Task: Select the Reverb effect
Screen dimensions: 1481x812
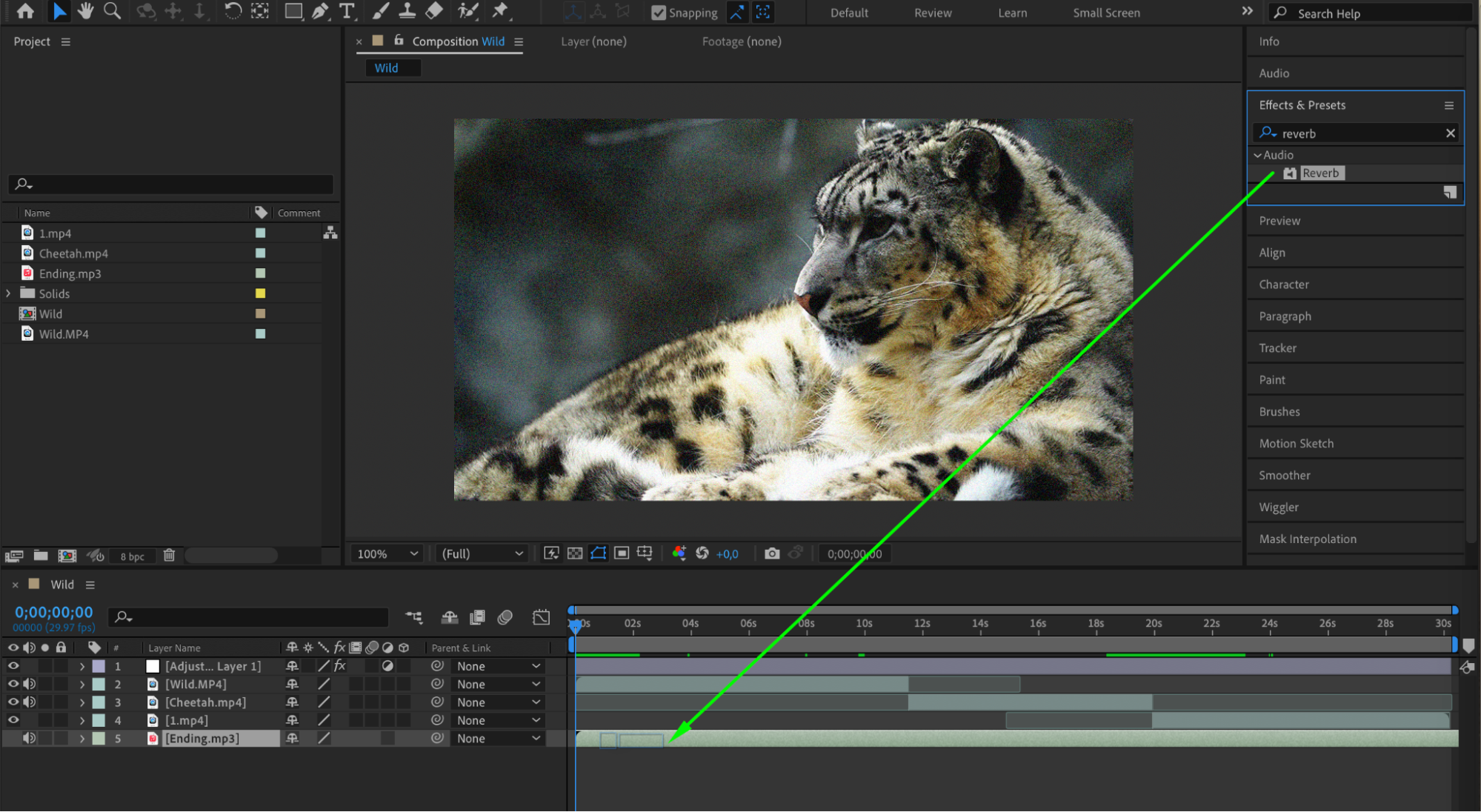Action: [1319, 173]
